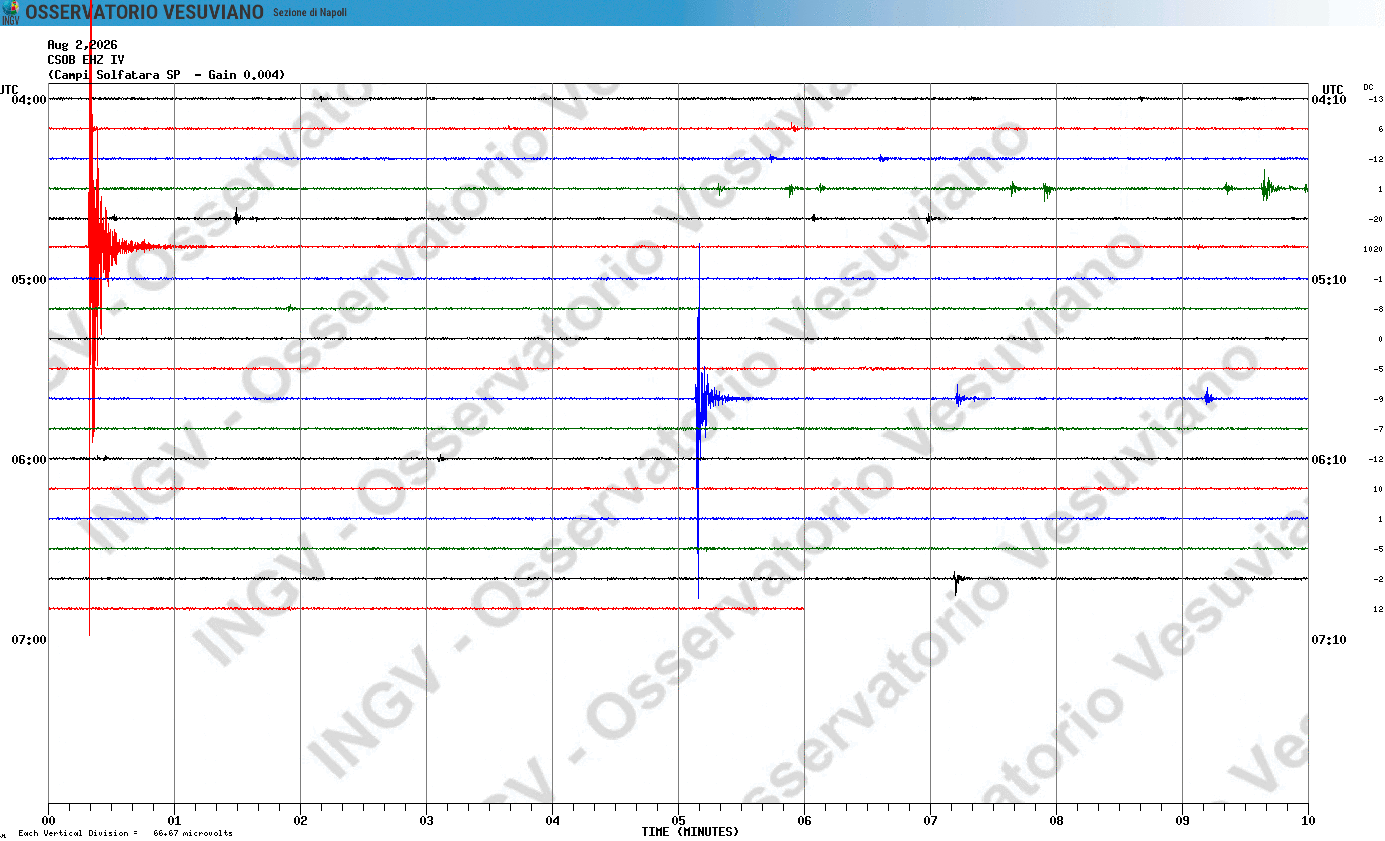
Task: Click the "04:00" time label
Action: pyautogui.click(x=29, y=100)
